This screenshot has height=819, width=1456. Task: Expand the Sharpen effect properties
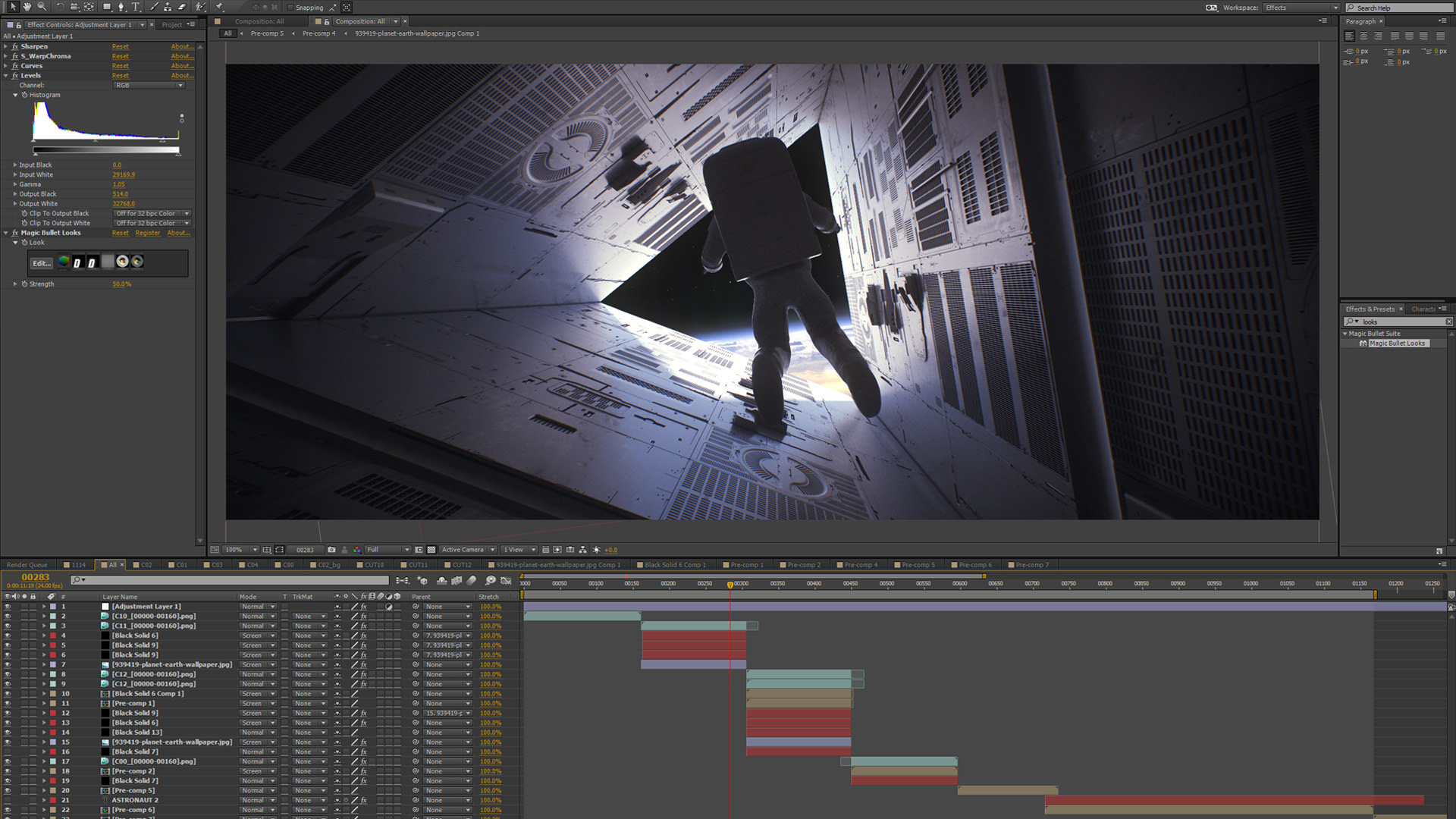6,46
